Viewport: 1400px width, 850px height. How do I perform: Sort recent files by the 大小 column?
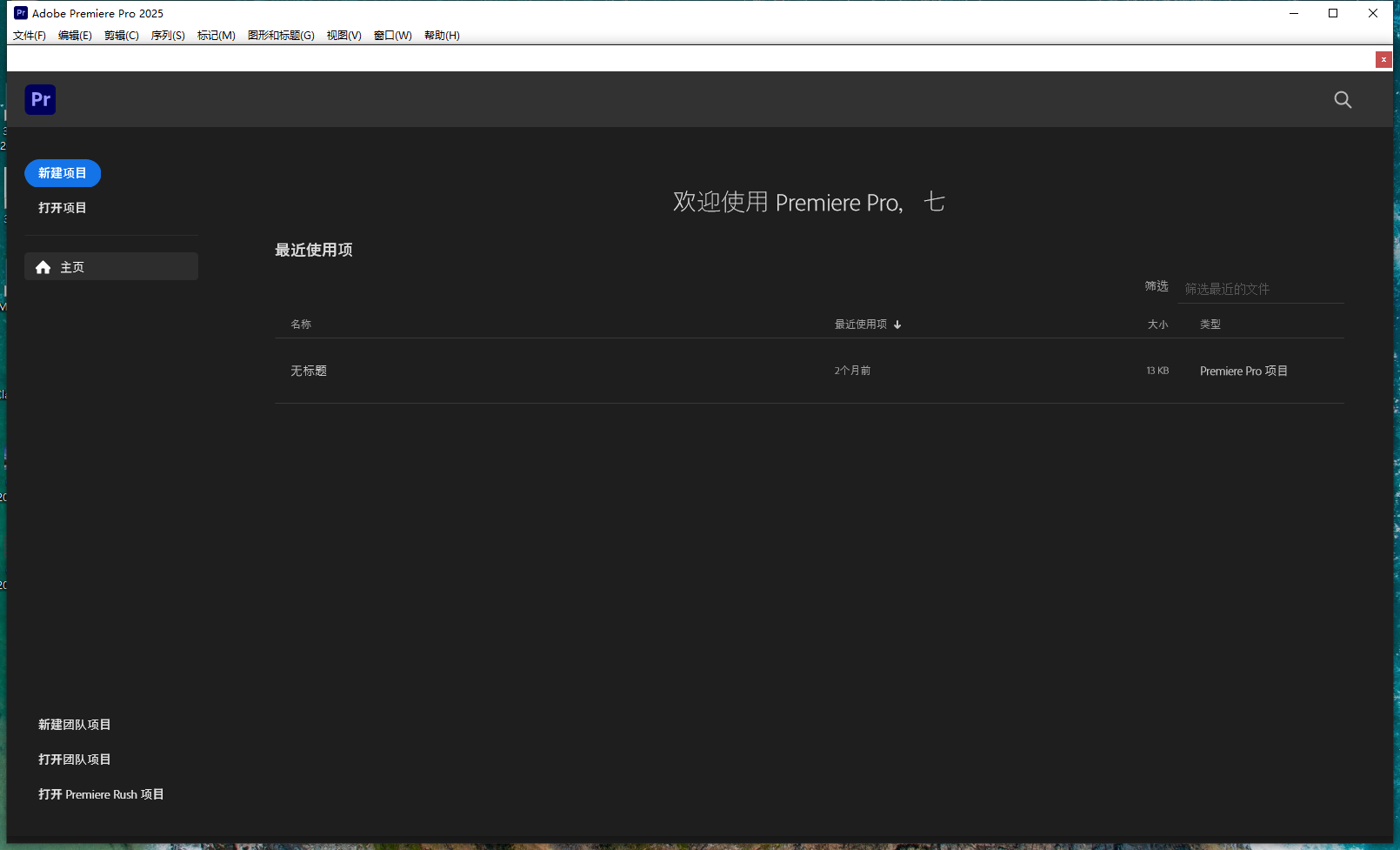pos(1157,324)
